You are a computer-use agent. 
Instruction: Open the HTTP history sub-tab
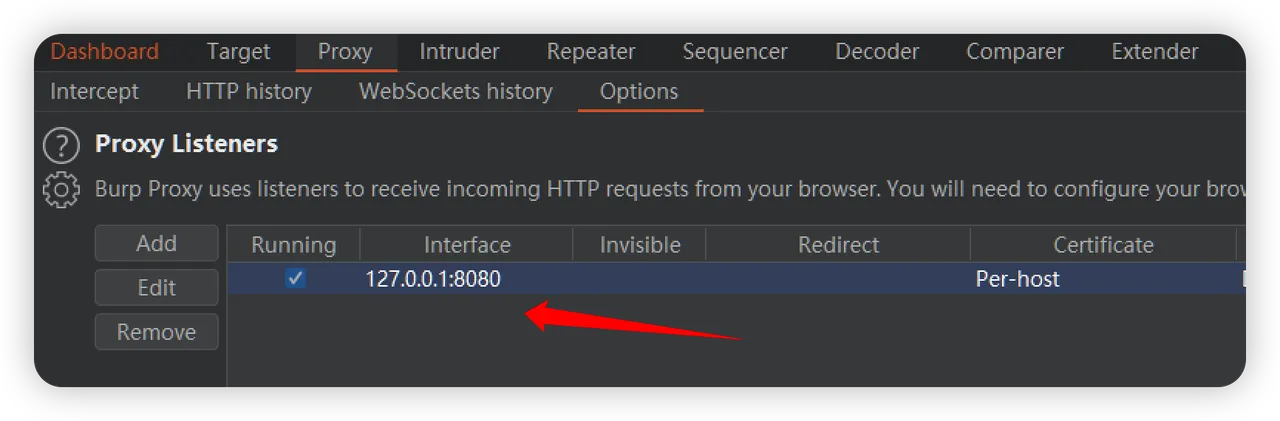(x=249, y=92)
